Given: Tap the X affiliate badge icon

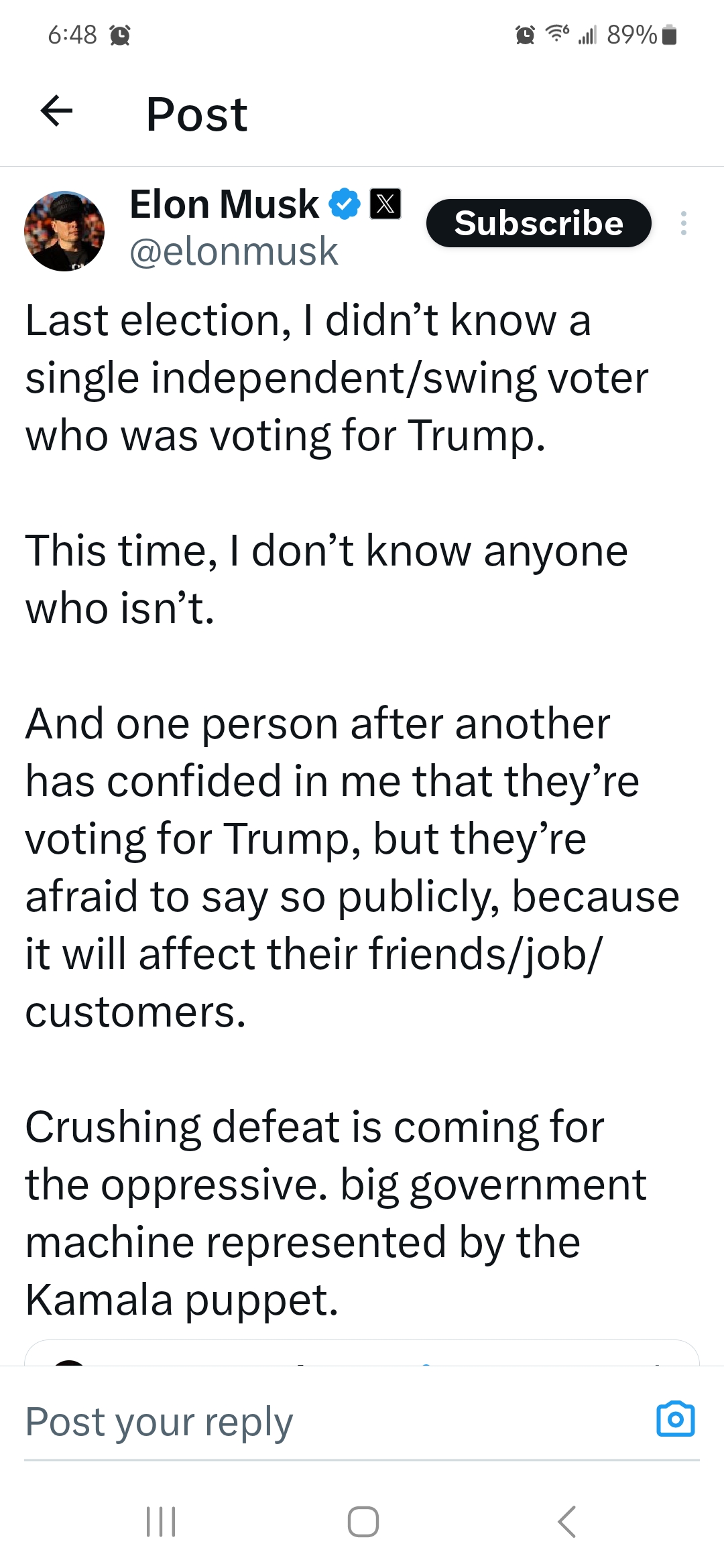Looking at the screenshot, I should (385, 204).
